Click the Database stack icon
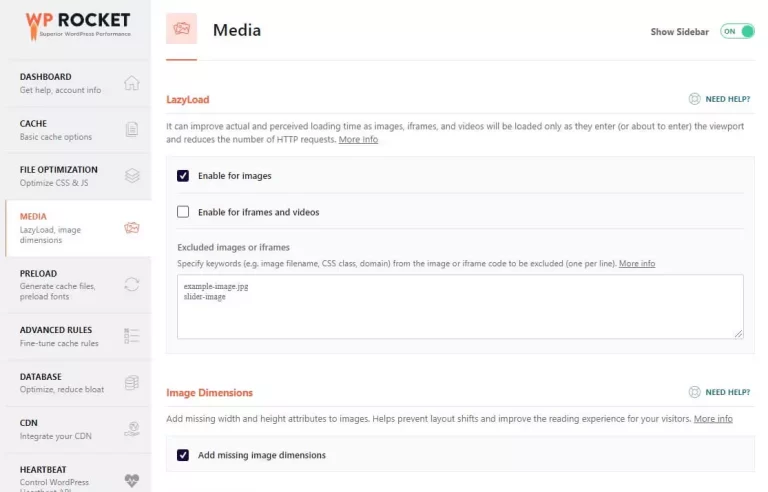768x492 pixels. click(132, 382)
